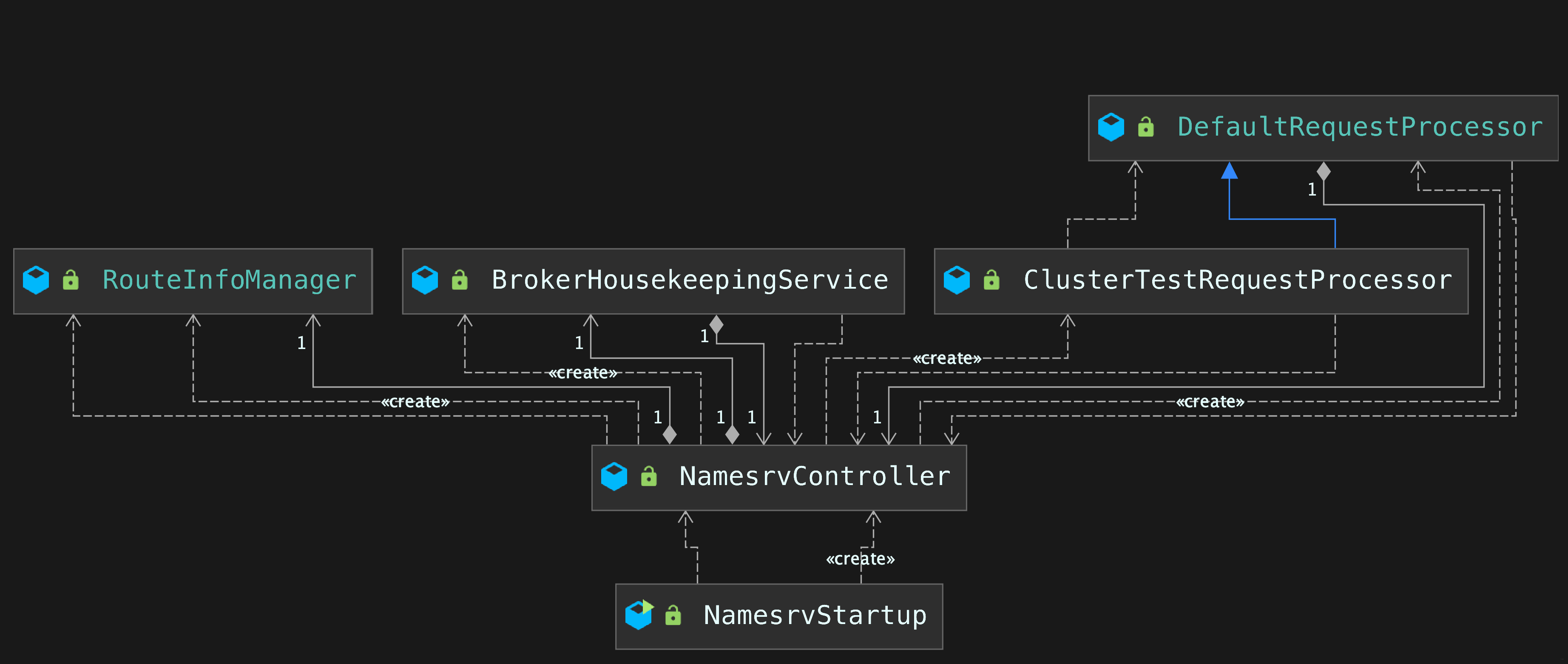Click the lock icon on ClusterTestRequestProcessor

click(991, 280)
